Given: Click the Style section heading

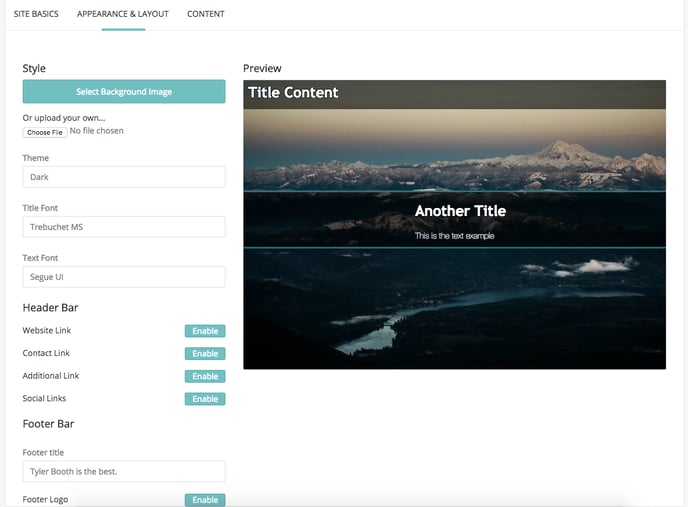Looking at the screenshot, I should pos(34,68).
